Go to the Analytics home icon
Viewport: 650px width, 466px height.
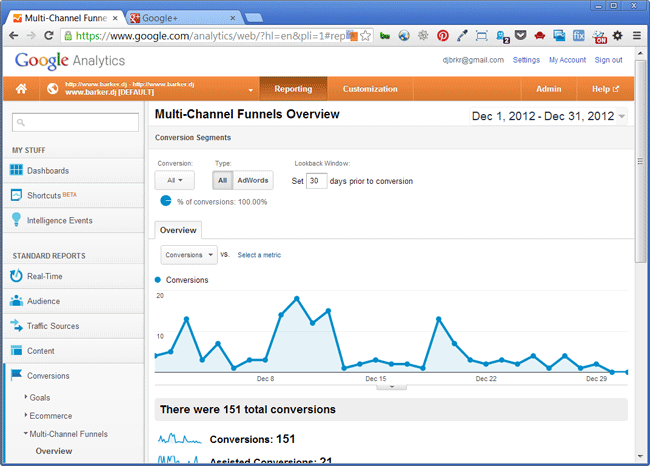(21, 89)
